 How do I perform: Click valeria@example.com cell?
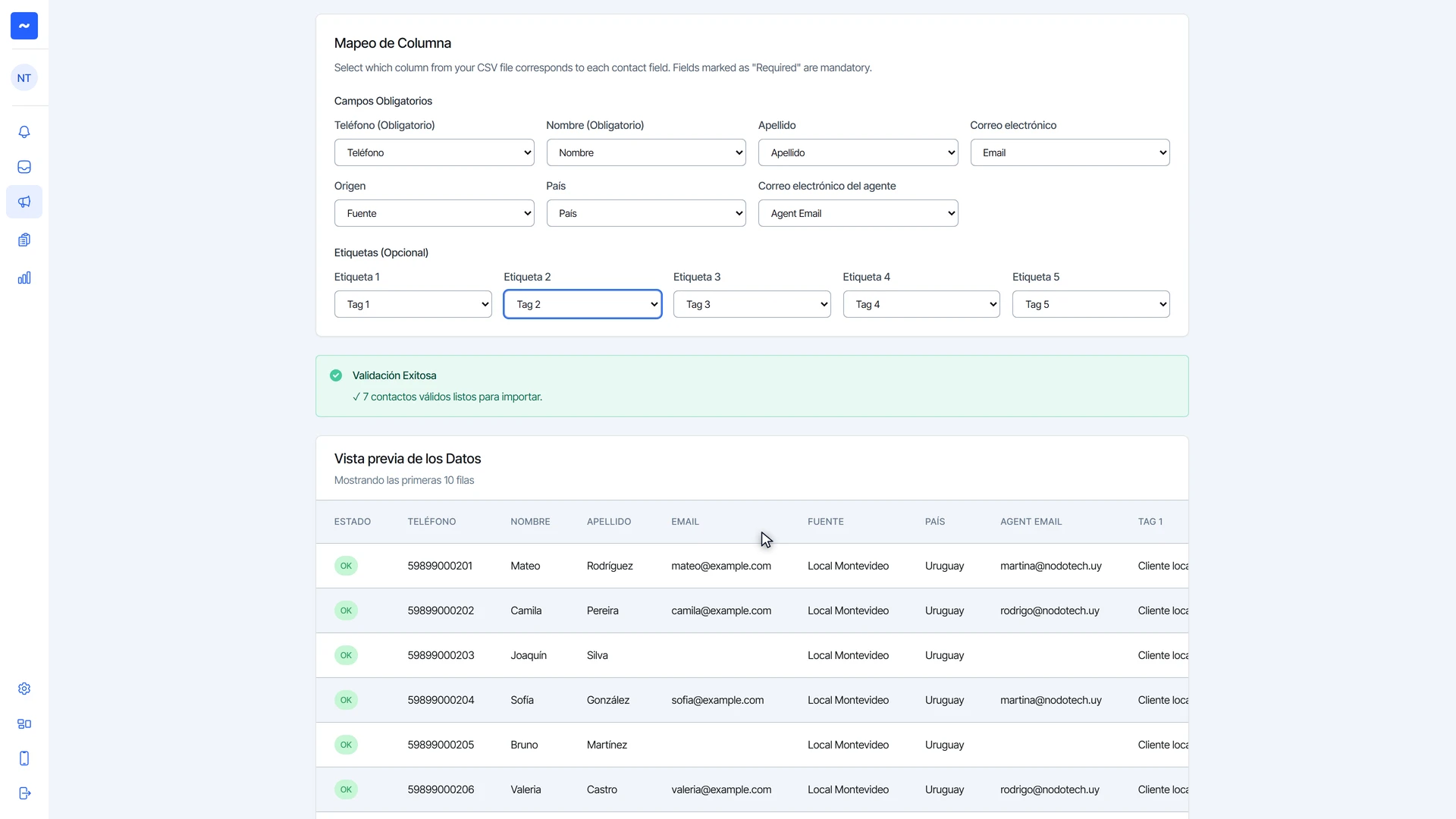click(721, 789)
